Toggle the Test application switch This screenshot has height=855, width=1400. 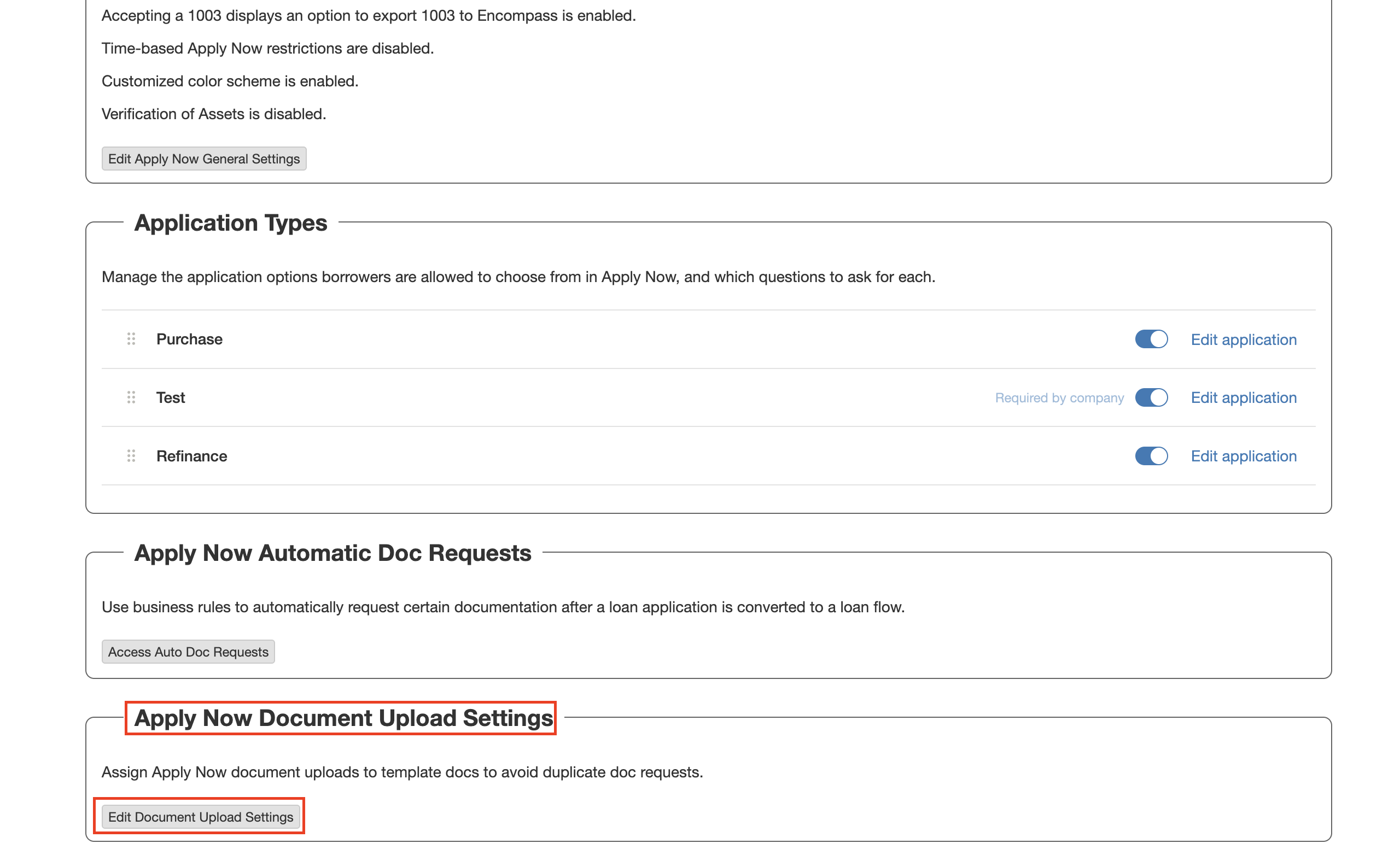1151,397
